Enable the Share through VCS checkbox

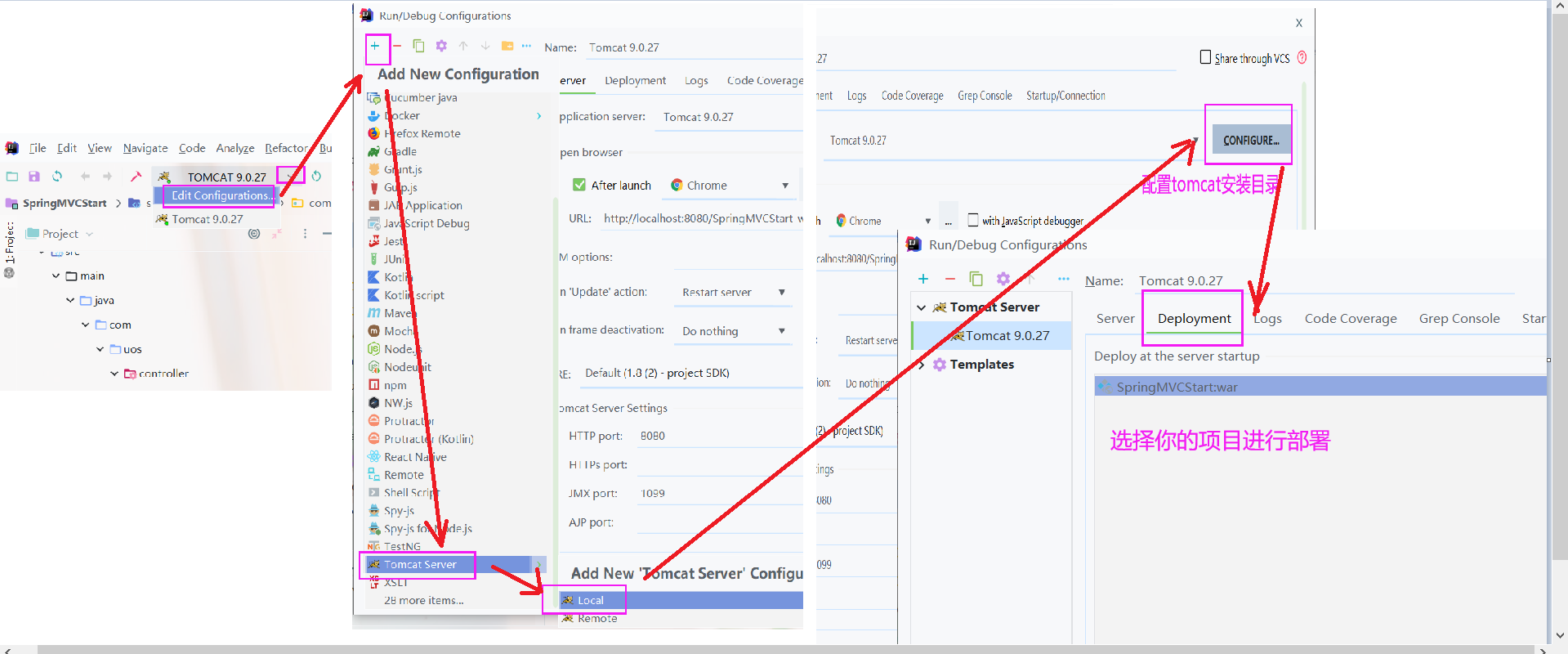pyautogui.click(x=1205, y=57)
